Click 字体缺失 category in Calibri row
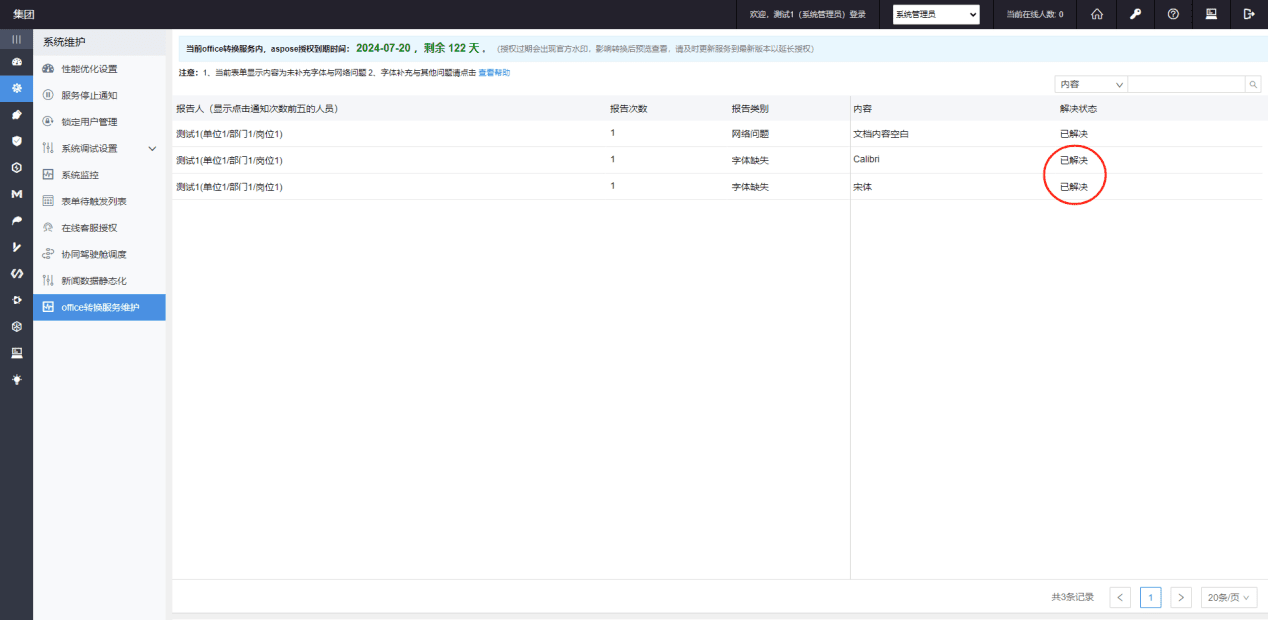The height and width of the screenshot is (620, 1268). [750, 160]
